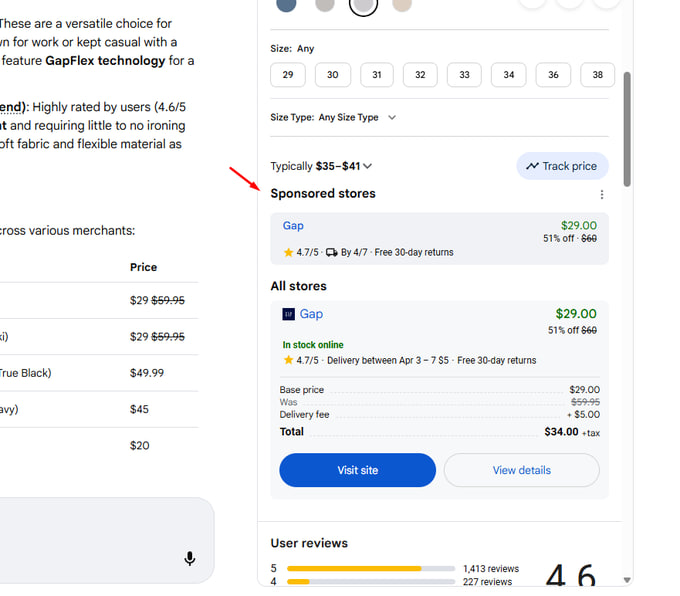This screenshot has width=680, height=596.
Task: Select size 36
Action: click(x=553, y=75)
